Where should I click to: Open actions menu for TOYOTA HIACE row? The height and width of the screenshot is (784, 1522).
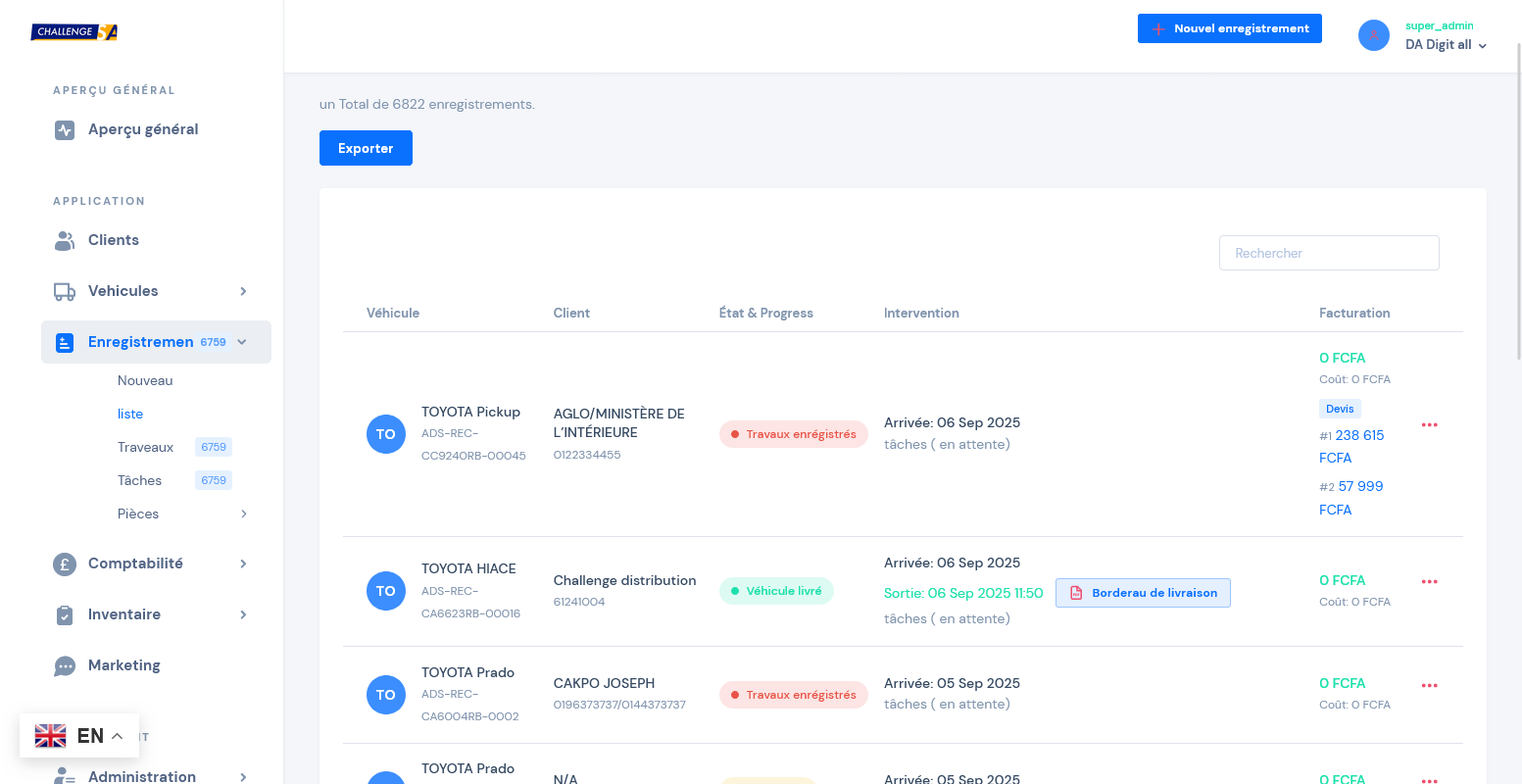(1429, 582)
